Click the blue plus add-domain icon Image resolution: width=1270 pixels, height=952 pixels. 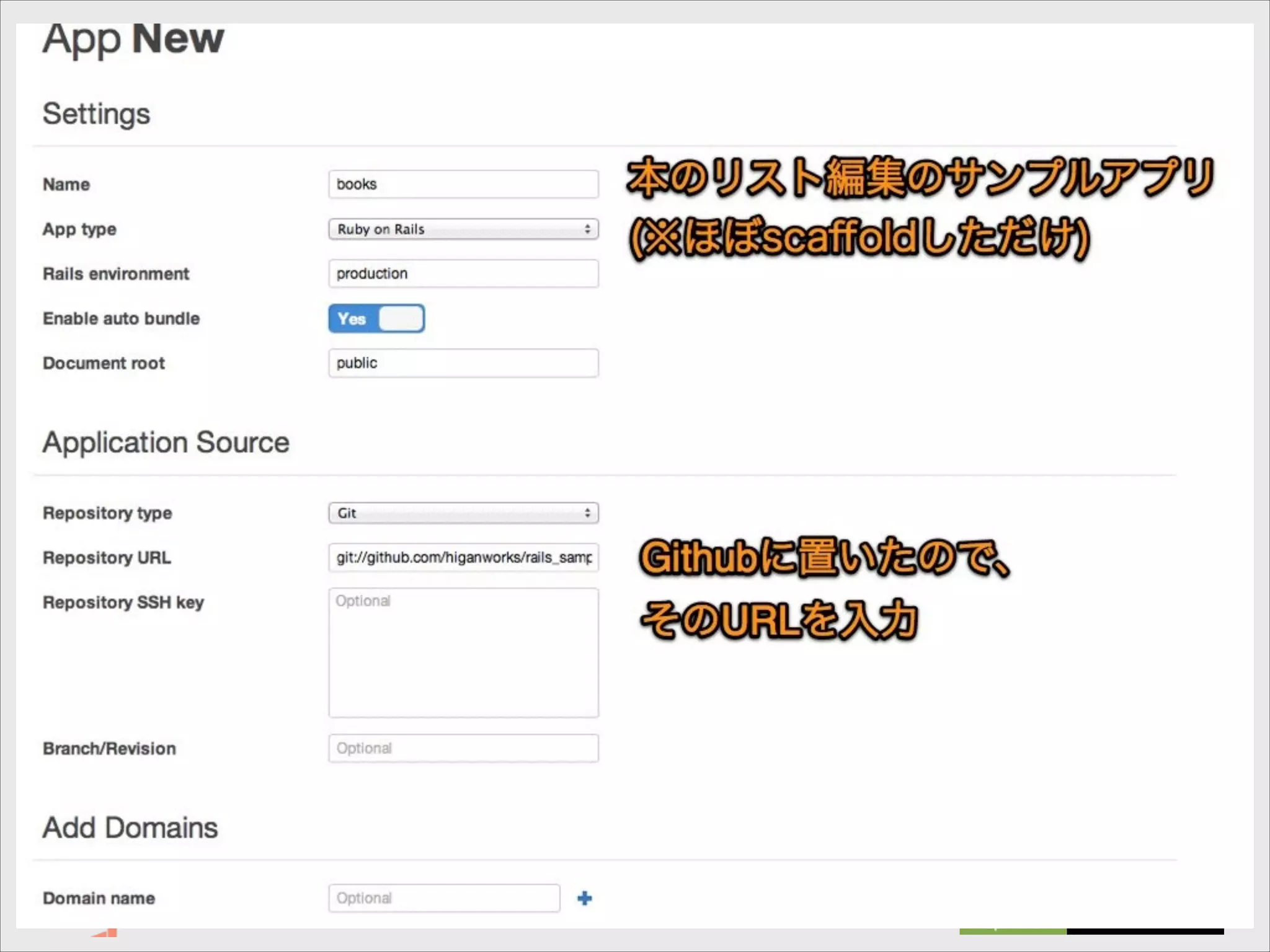[x=584, y=898]
